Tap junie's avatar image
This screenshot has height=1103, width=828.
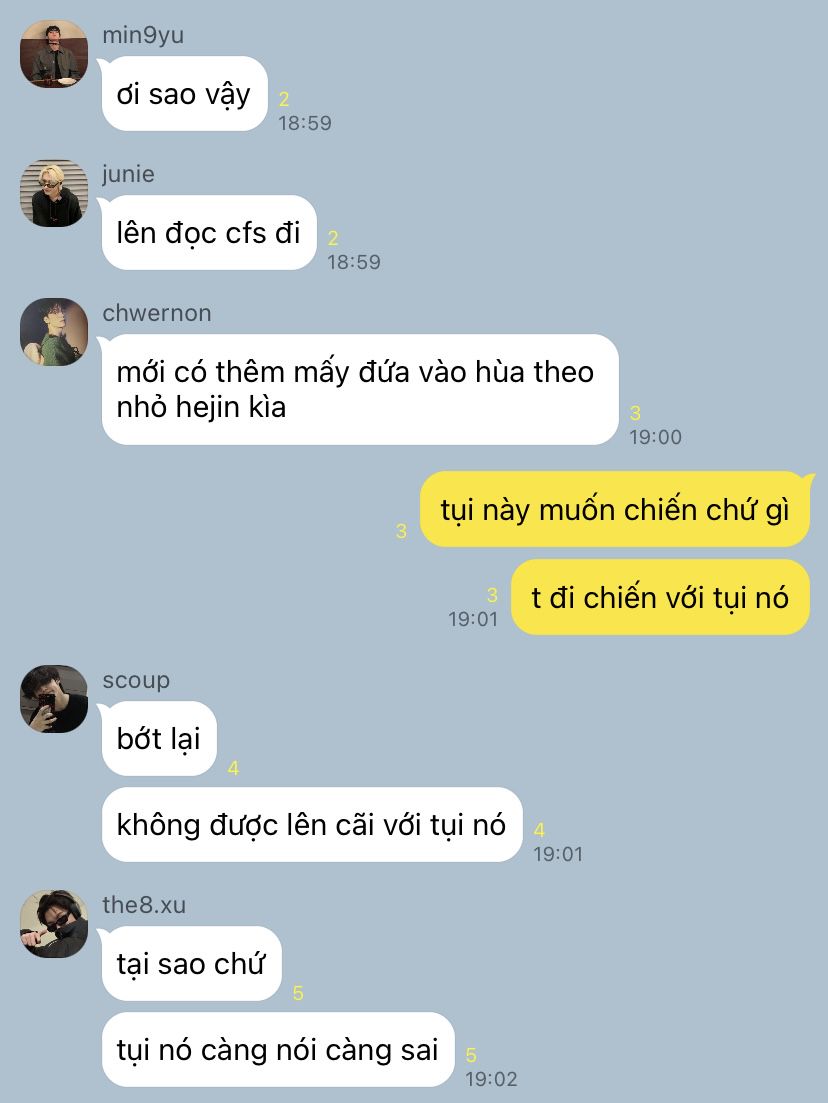tap(54, 193)
